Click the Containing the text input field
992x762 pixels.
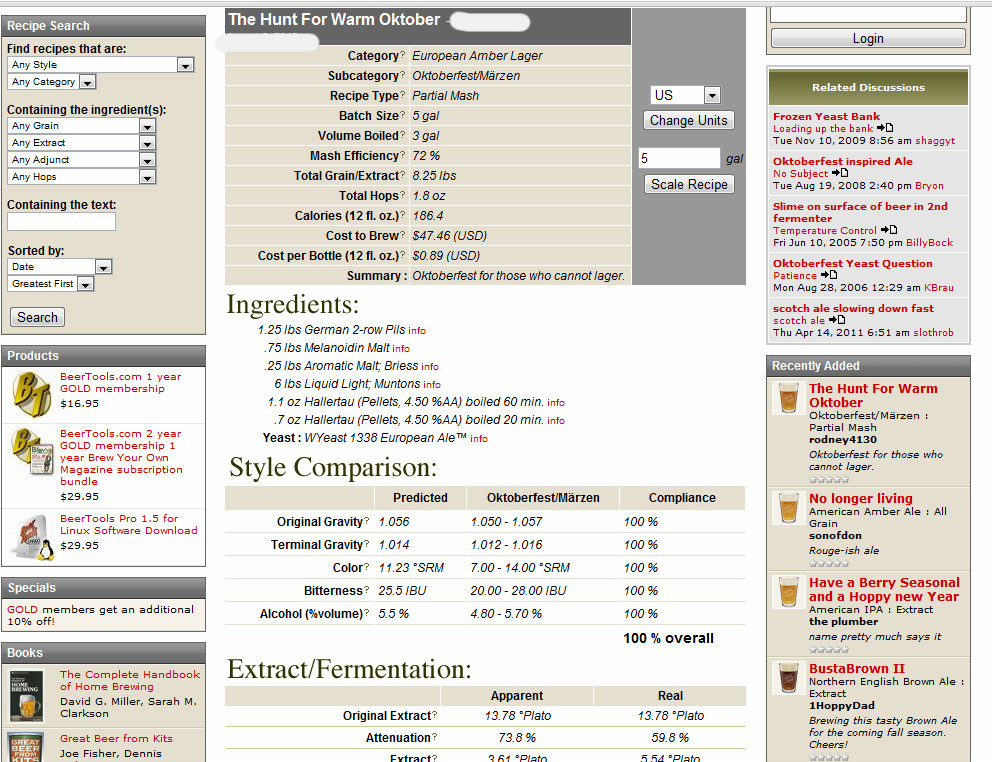click(61, 222)
